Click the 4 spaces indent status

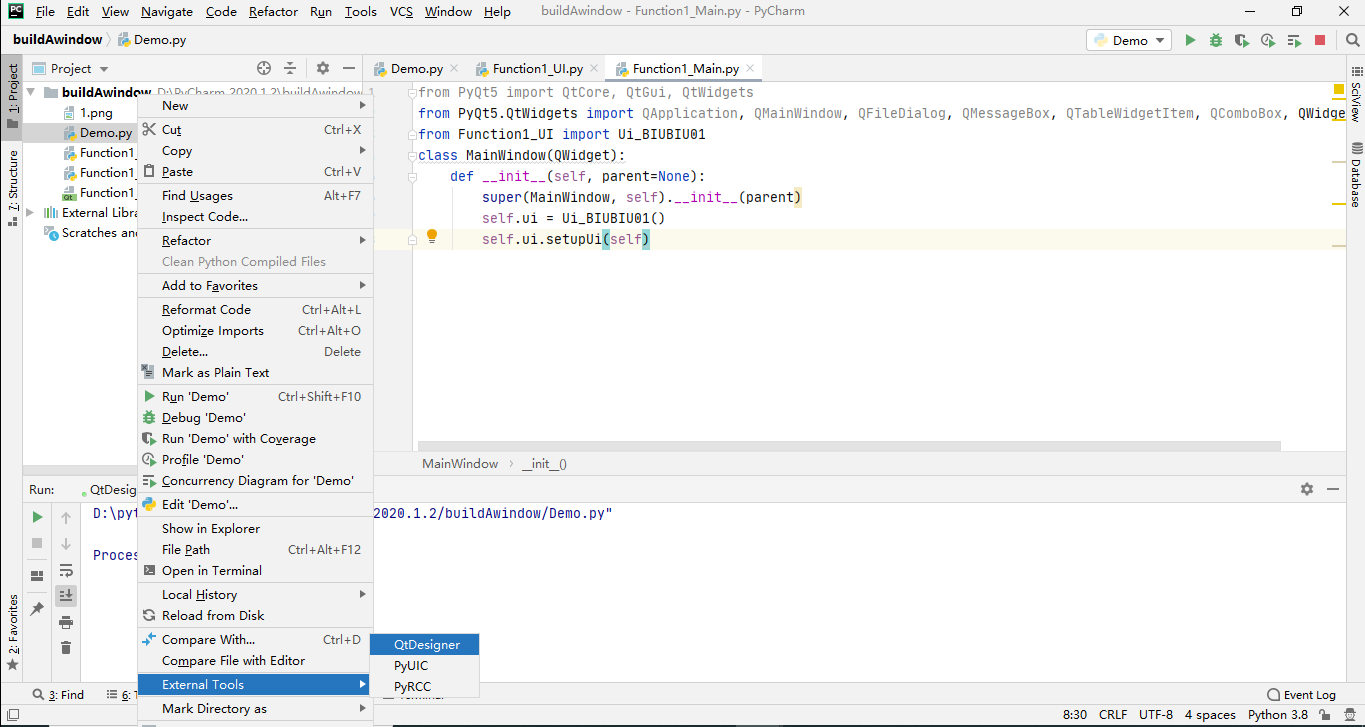pos(1210,715)
